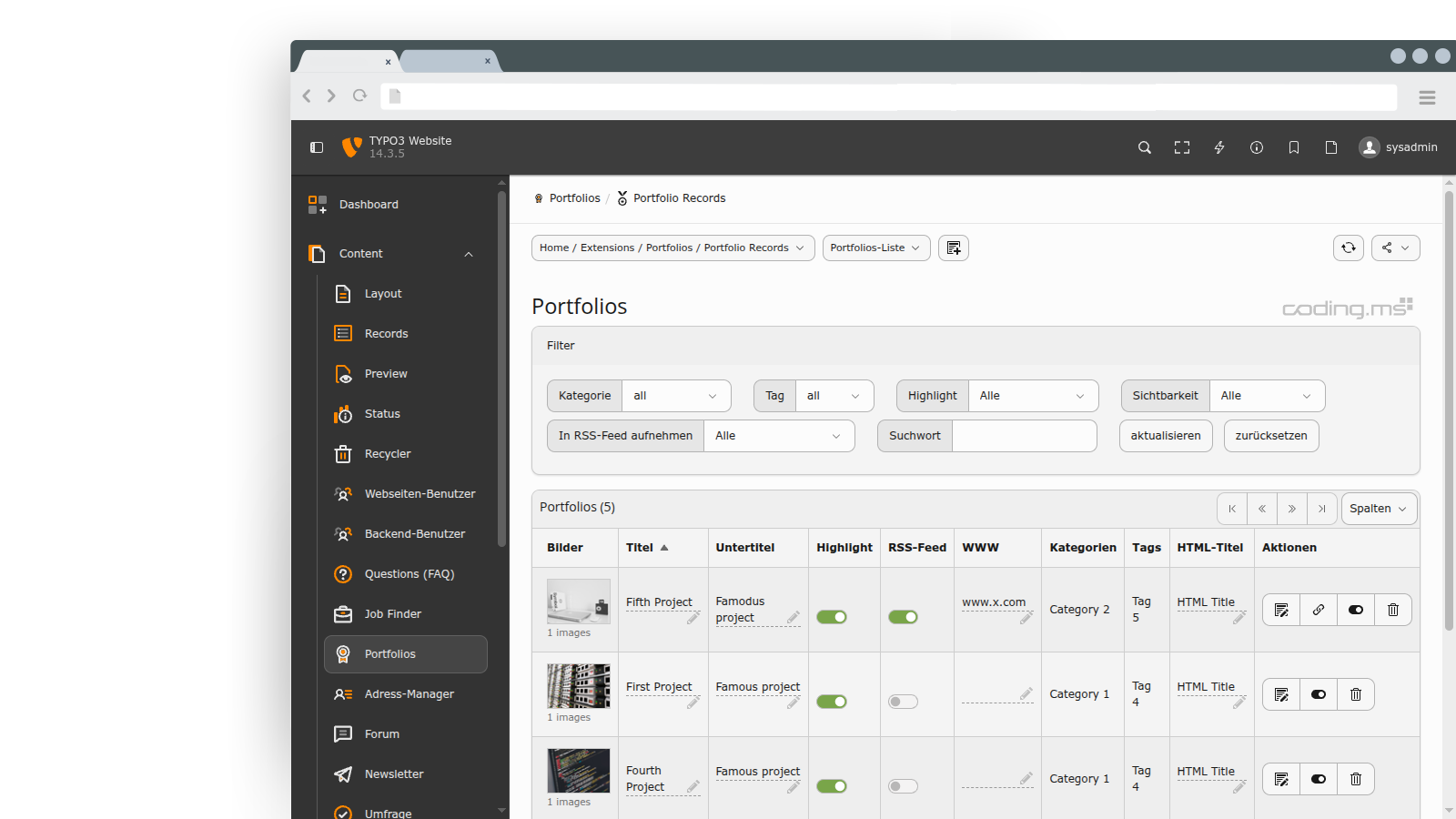Open the sysadmin user menu

(x=1399, y=147)
